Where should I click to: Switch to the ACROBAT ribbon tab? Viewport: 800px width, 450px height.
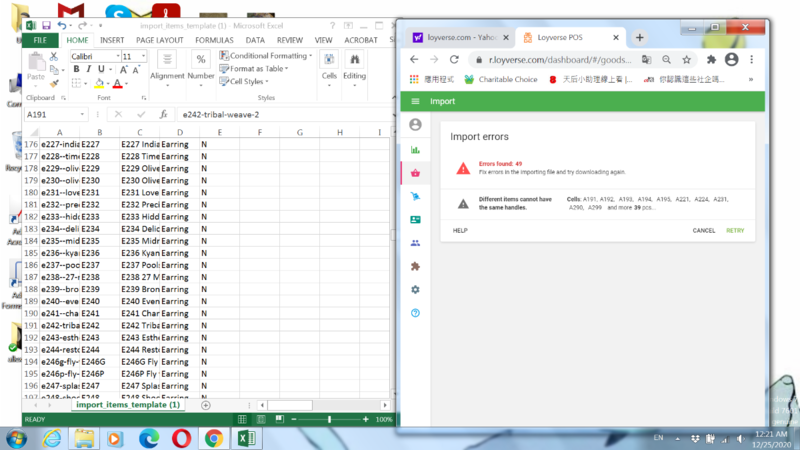[361, 40]
